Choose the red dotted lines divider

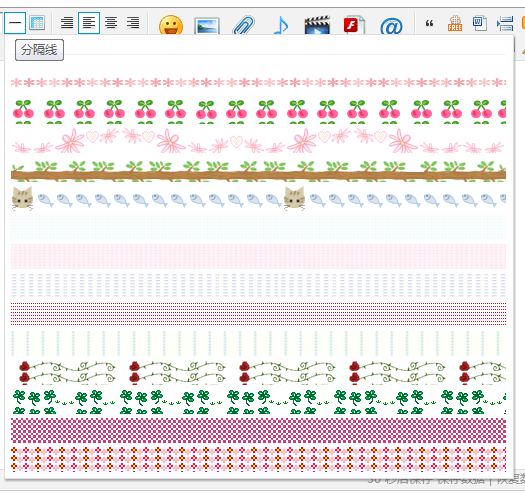point(258,314)
